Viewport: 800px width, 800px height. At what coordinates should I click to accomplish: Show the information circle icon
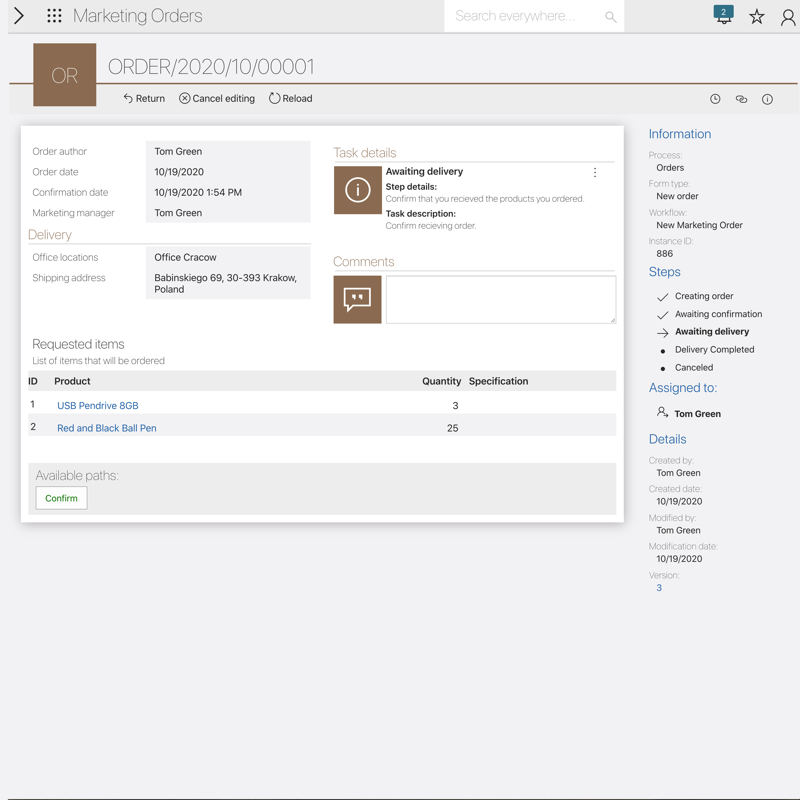click(767, 99)
